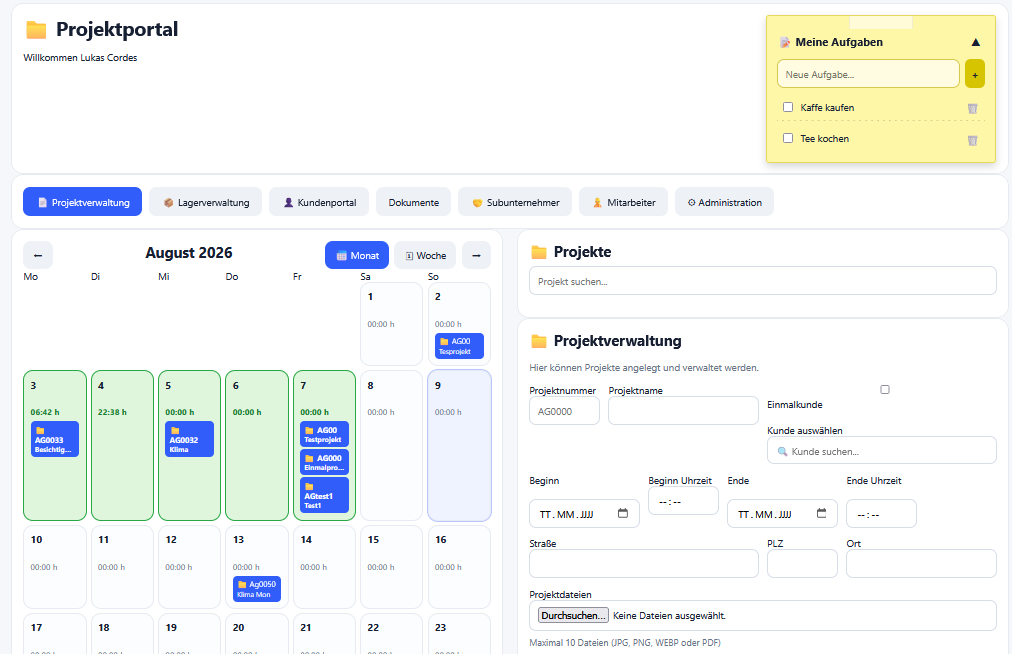Viewport: 1012px width, 654px height.
Task: Switch to the Dokumente tab
Action: pyautogui.click(x=413, y=202)
